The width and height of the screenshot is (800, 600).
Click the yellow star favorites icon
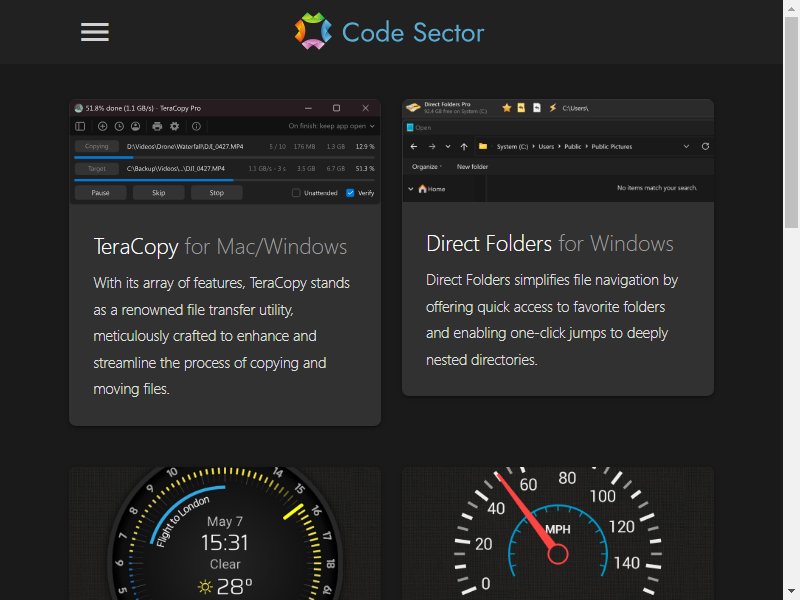coord(507,108)
